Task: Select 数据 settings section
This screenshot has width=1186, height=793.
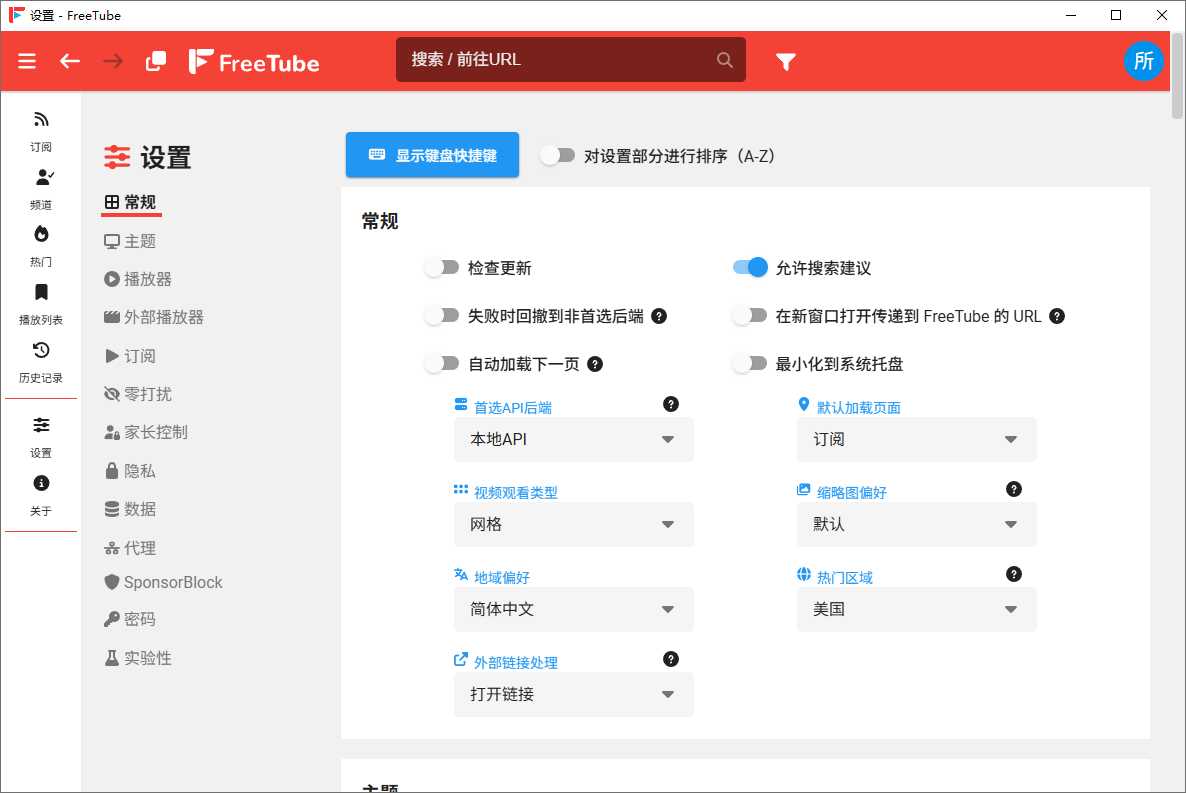Action: pos(130,508)
